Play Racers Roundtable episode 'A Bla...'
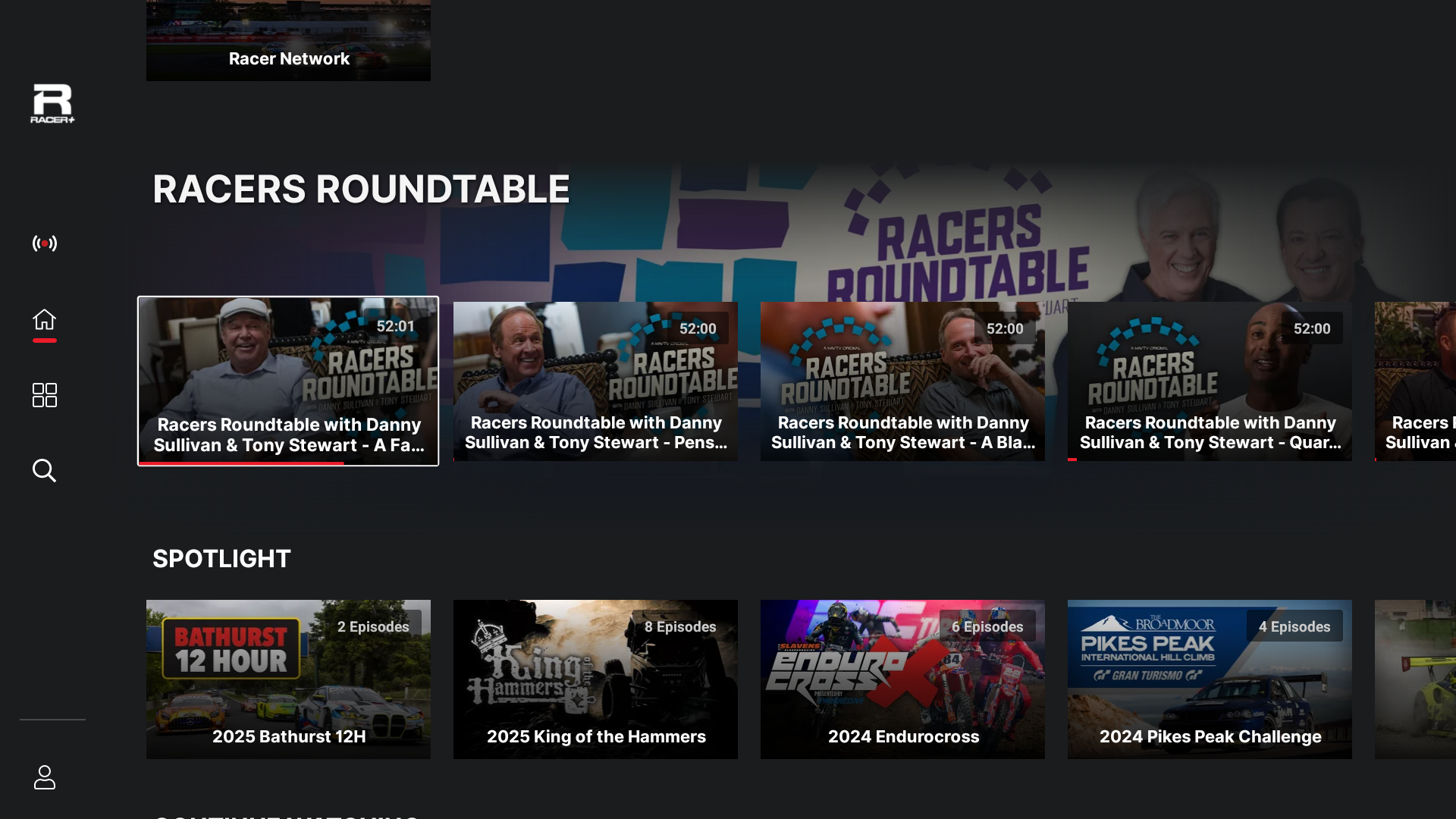Screen dimensions: 1456x819 pos(902,381)
